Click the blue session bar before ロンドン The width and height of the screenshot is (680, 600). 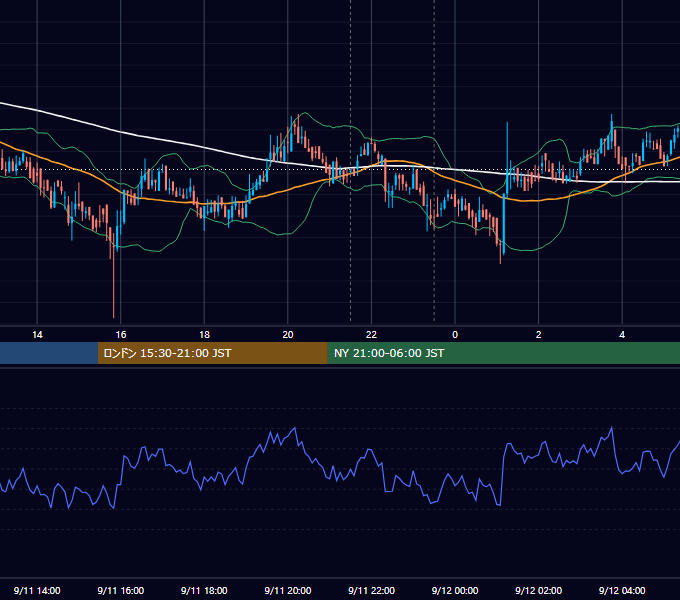coord(49,353)
